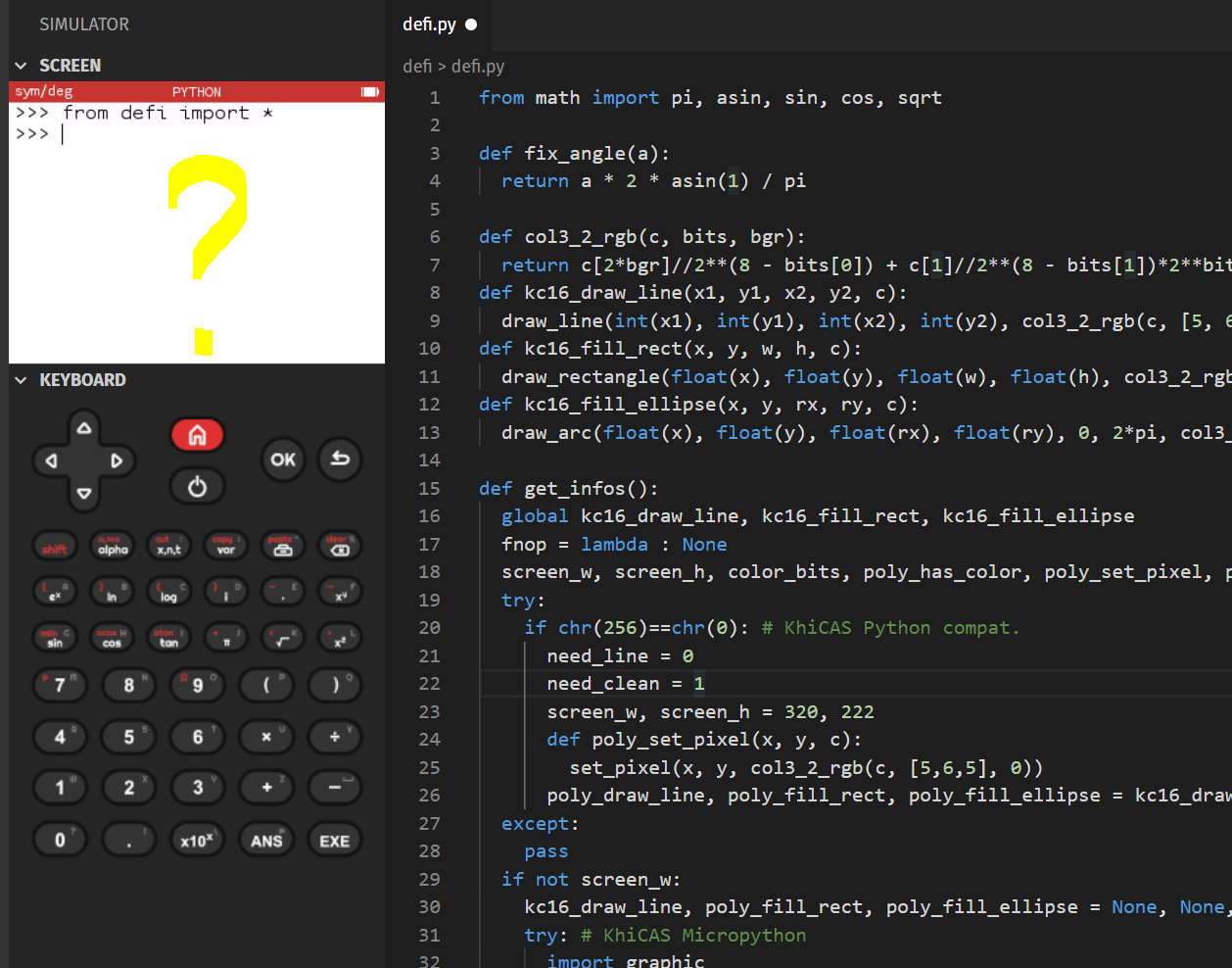Click the ln natural log key
Screen dimensions: 1232x968
(112, 591)
